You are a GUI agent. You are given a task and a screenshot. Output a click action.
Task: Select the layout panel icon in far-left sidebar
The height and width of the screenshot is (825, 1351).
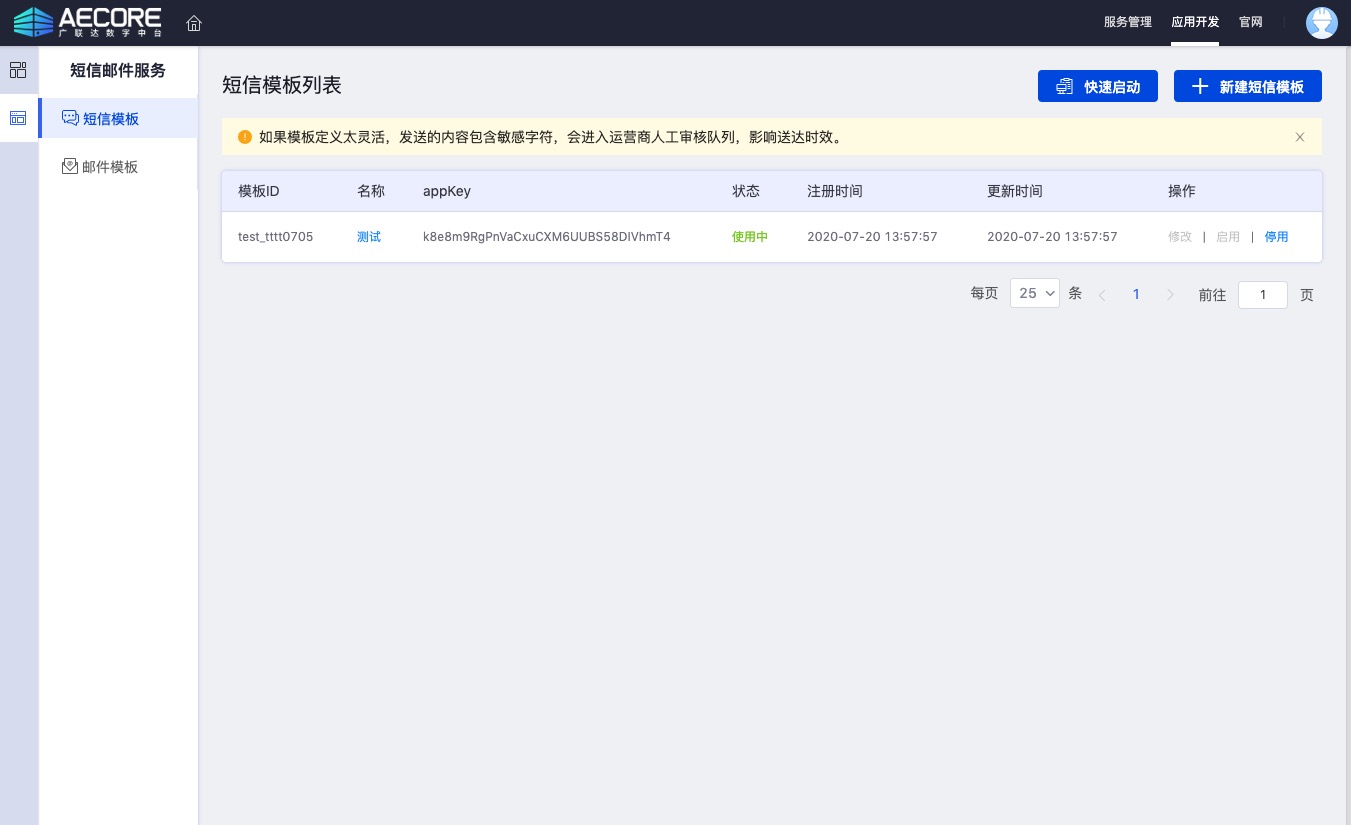point(18,118)
